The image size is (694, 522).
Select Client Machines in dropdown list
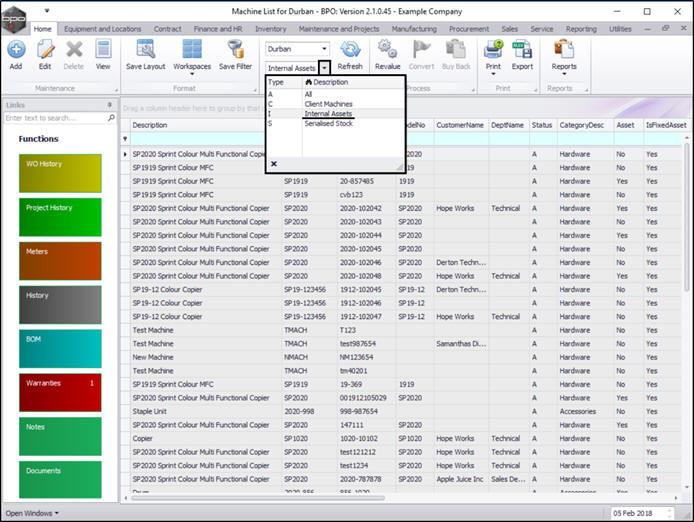click(335, 104)
